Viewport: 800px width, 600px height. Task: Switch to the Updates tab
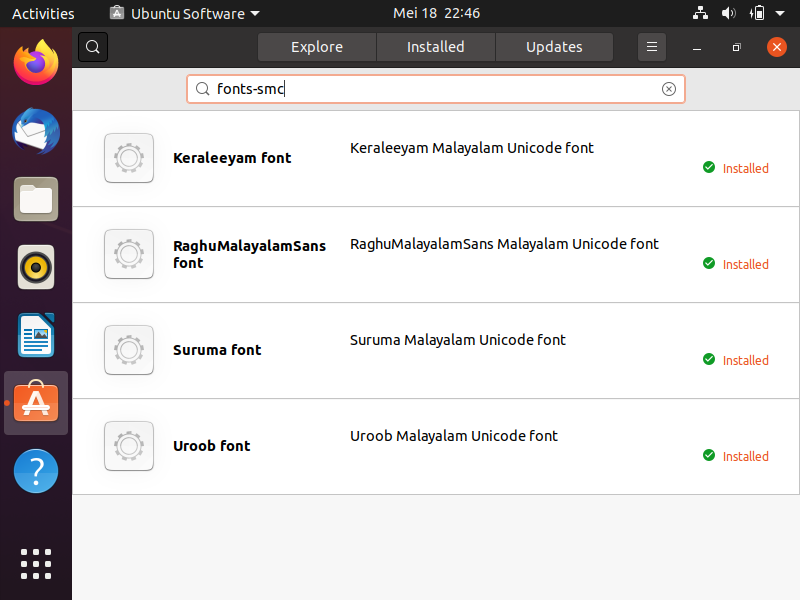(x=554, y=47)
